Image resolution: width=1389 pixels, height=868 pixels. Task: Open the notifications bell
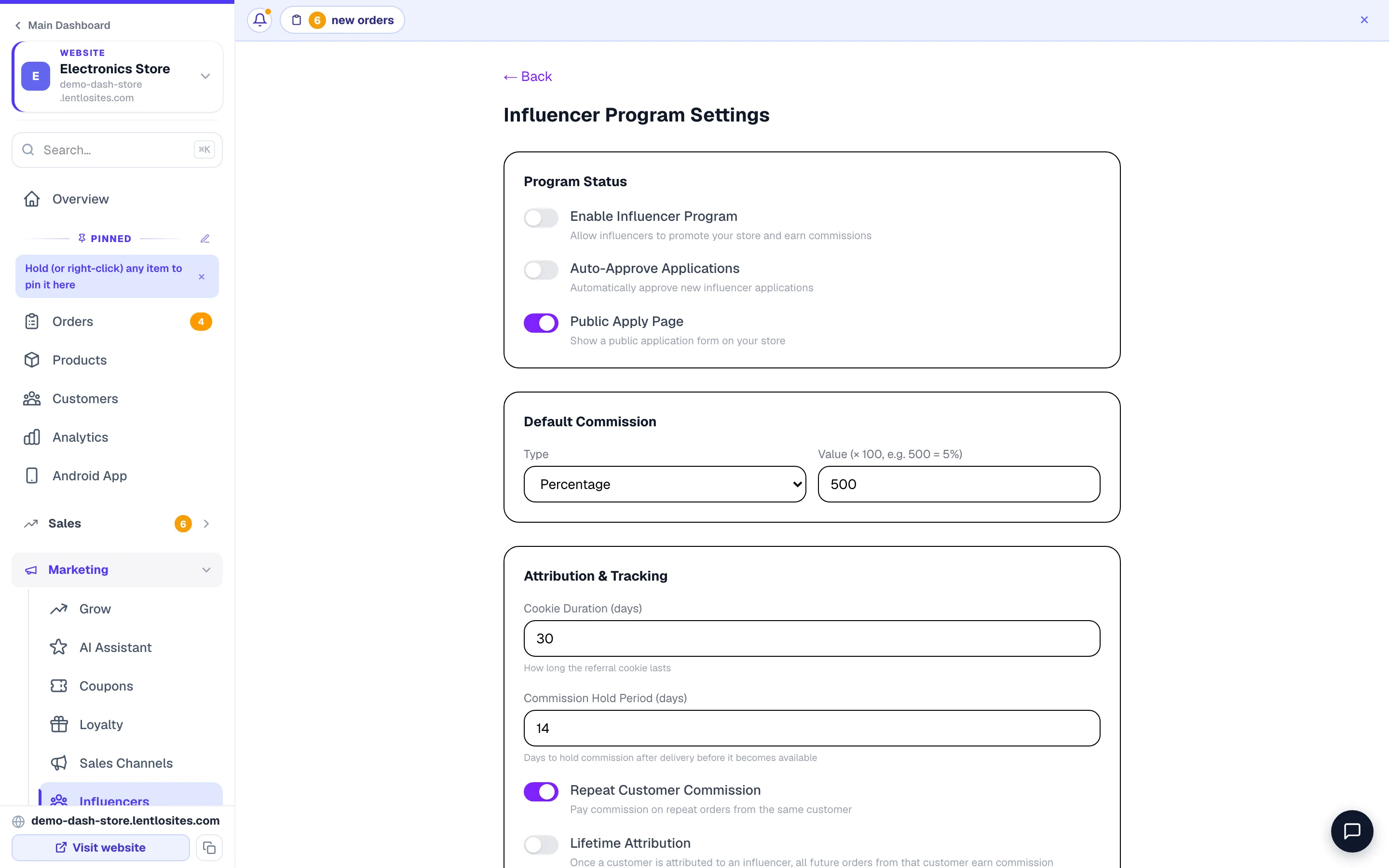click(259, 20)
